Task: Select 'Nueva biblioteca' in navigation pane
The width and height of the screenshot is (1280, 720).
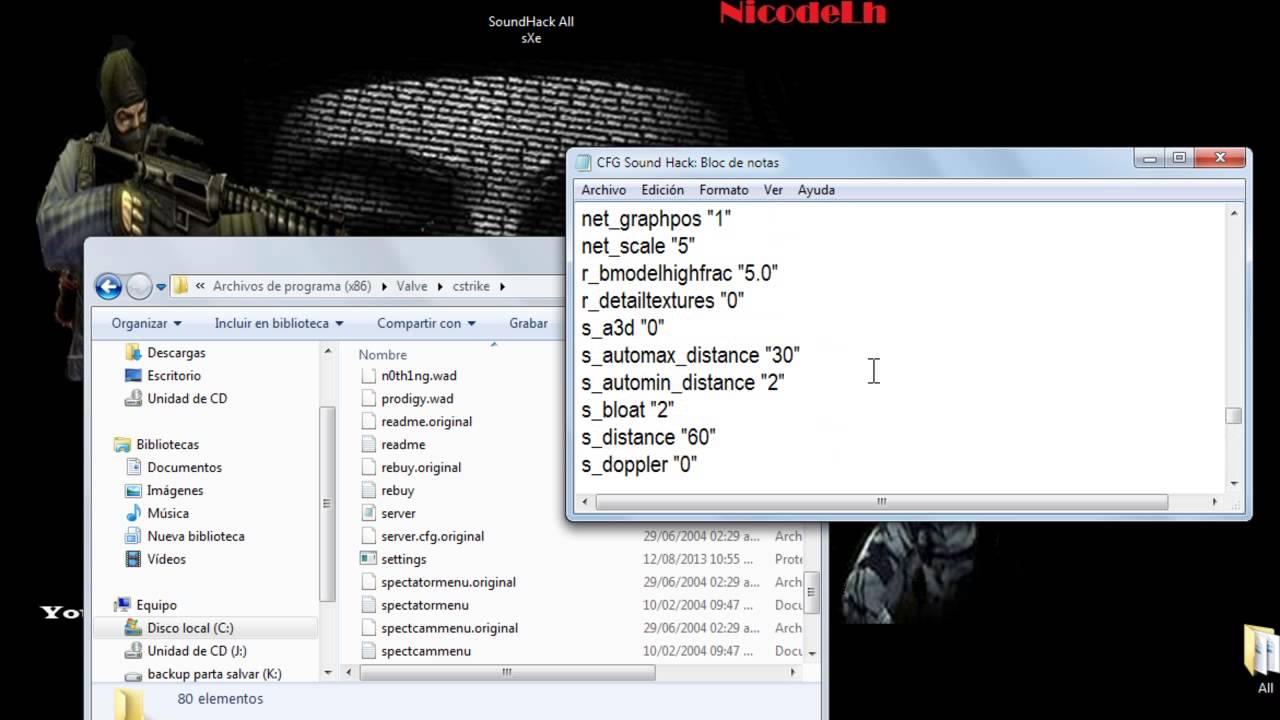Action: pos(196,536)
